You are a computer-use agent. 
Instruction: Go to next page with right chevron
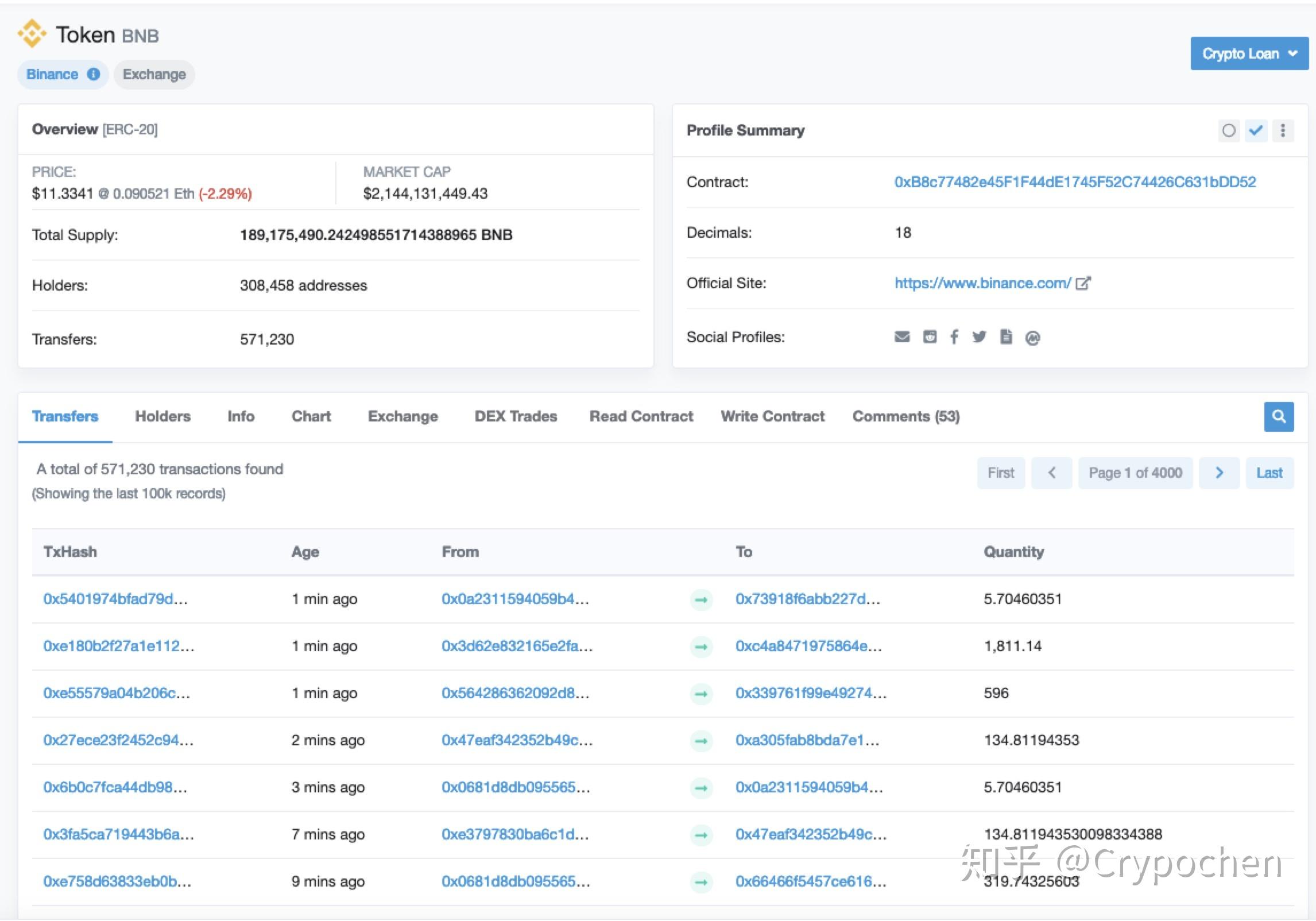(1219, 473)
